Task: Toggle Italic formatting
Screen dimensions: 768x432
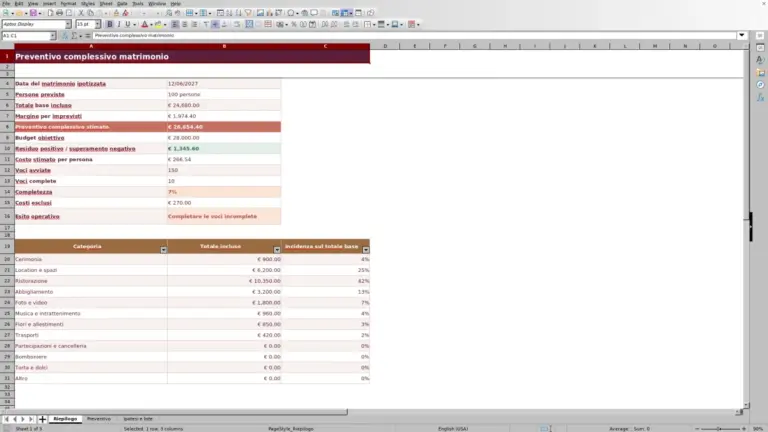Action: (x=119, y=24)
